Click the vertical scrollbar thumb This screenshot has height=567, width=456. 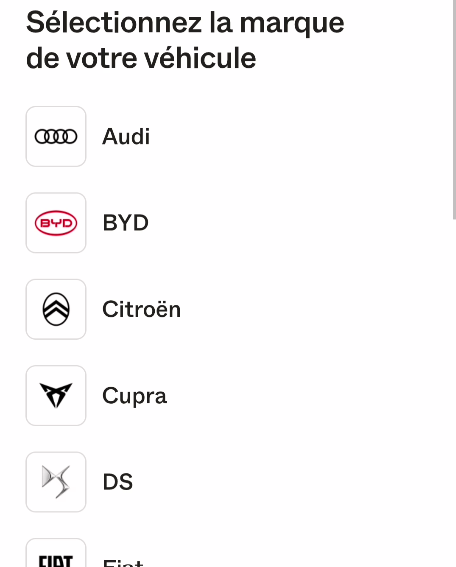click(454, 109)
